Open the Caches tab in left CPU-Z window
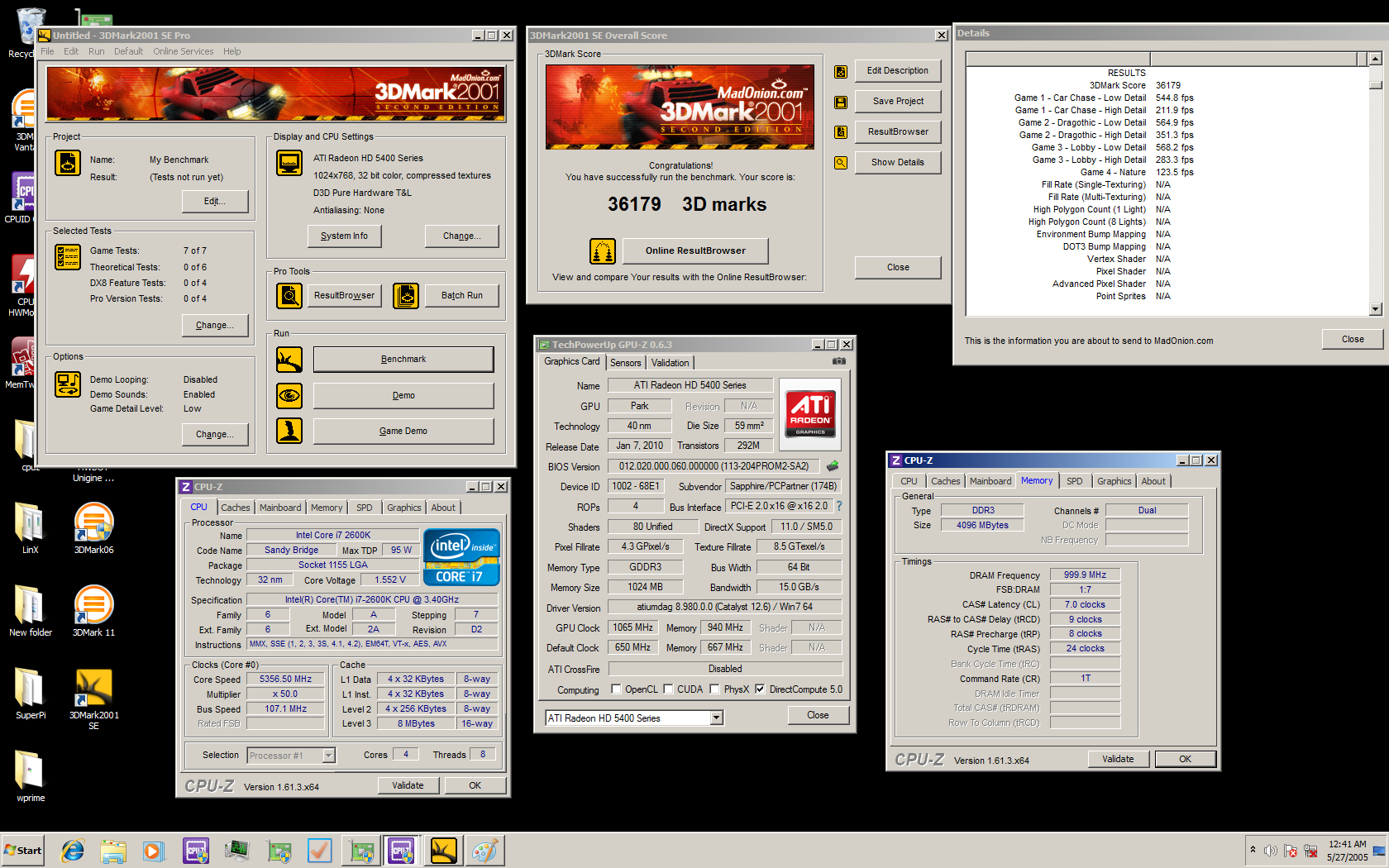 (x=235, y=508)
